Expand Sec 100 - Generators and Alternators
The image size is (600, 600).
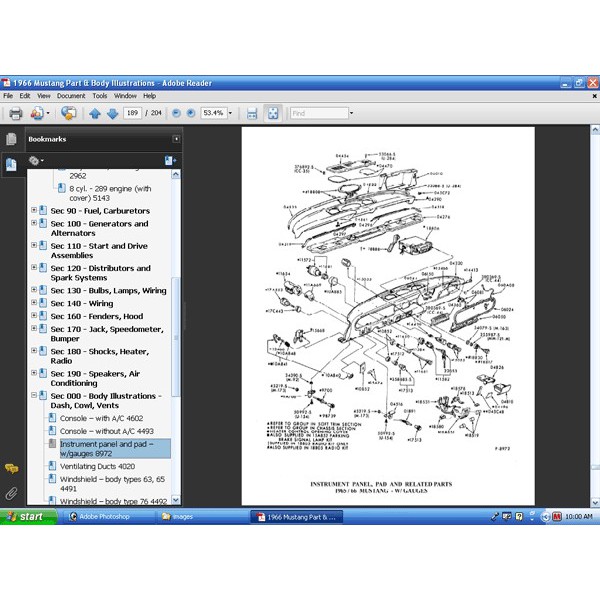point(34,223)
